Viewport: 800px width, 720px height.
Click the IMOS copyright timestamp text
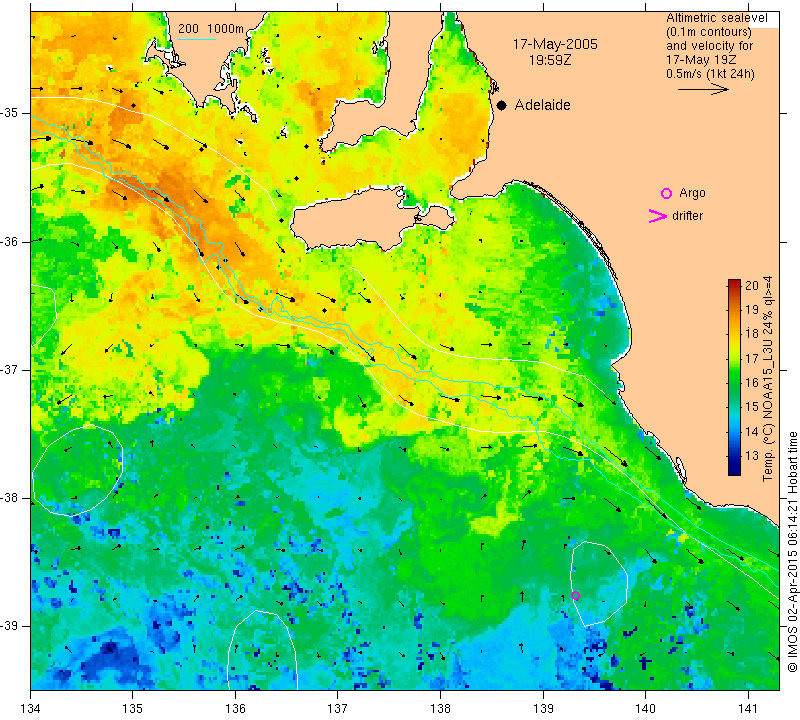coord(792,552)
